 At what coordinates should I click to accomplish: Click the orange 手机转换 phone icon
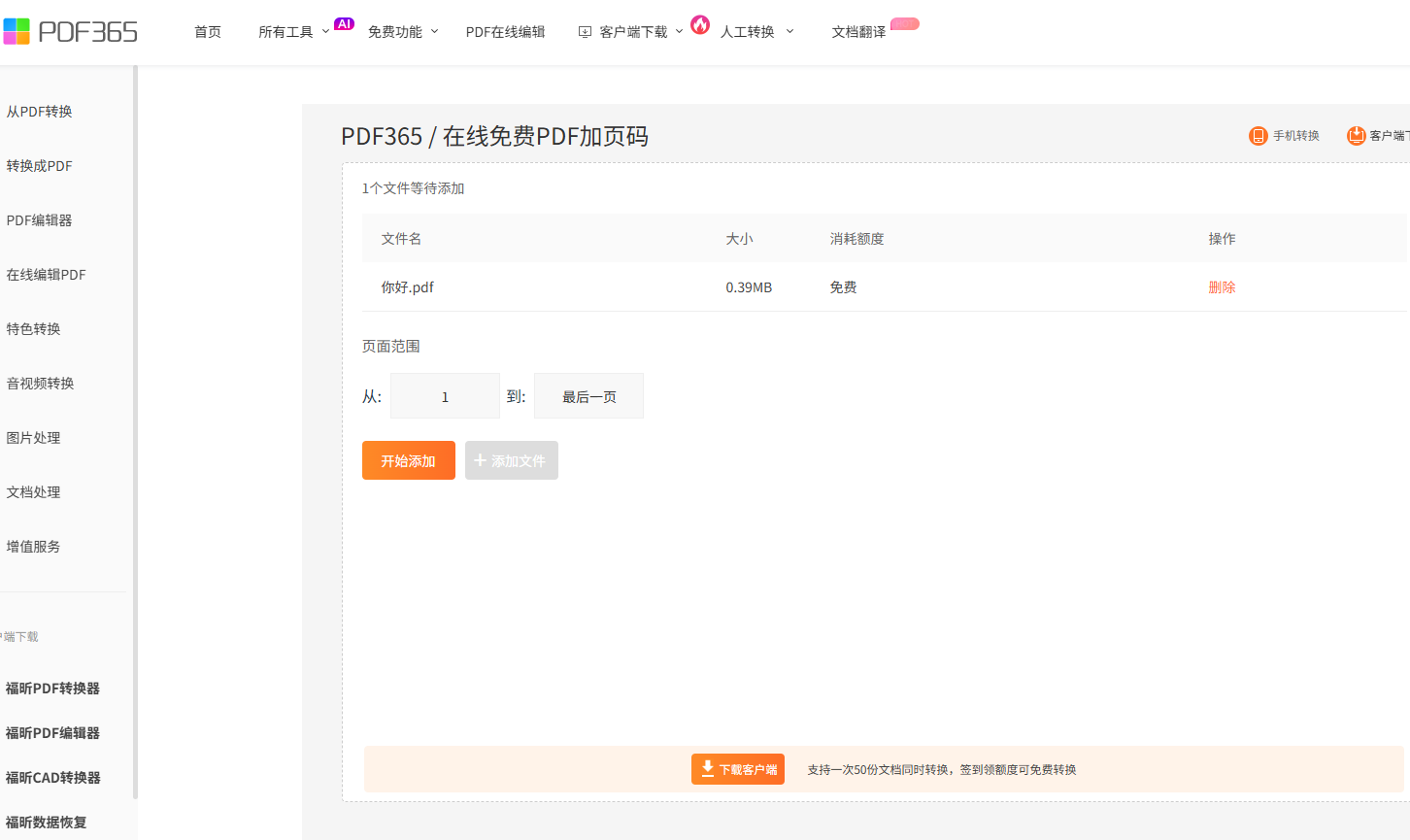coord(1258,136)
